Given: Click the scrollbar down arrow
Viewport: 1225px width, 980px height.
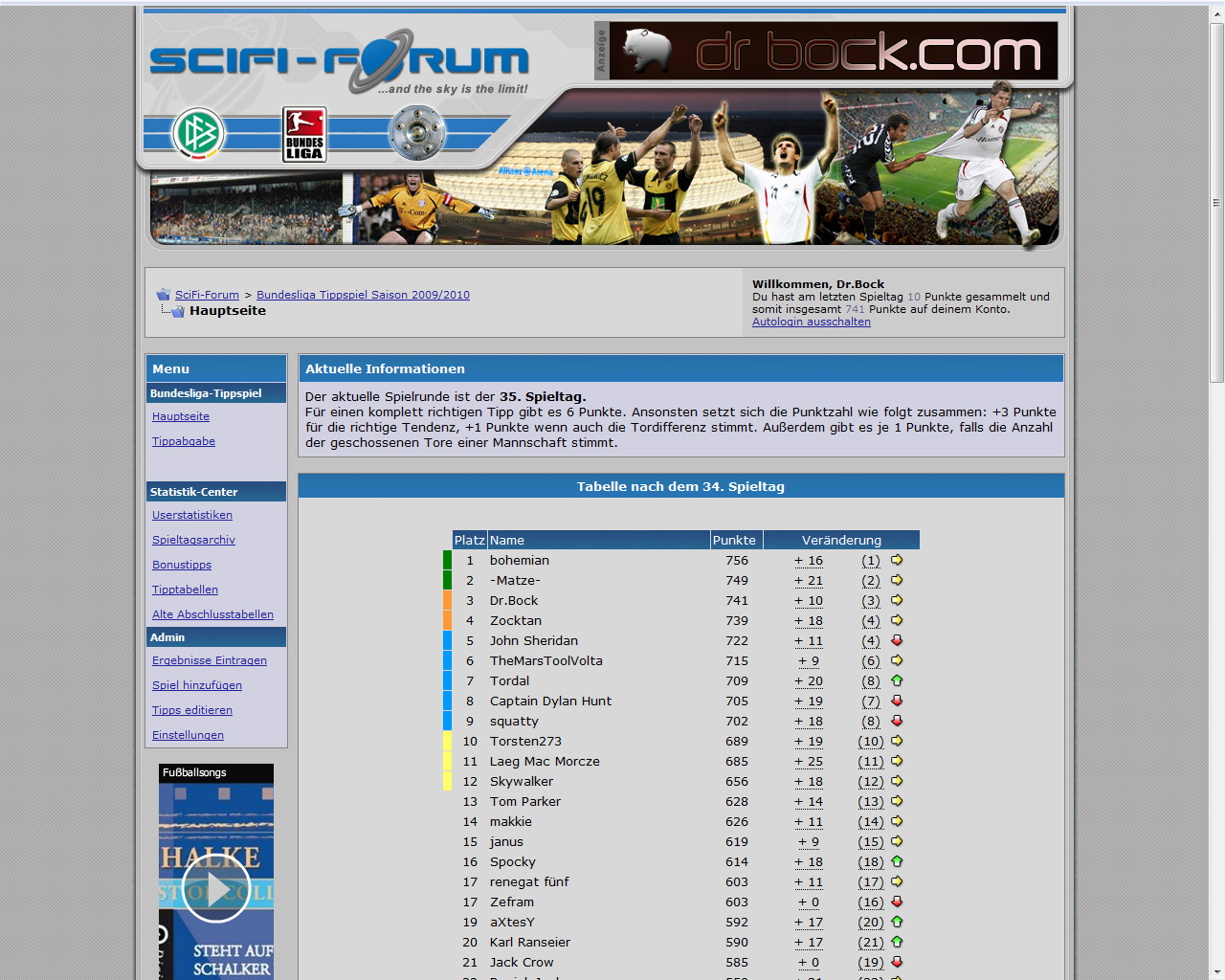Looking at the screenshot, I should click(x=1216, y=971).
